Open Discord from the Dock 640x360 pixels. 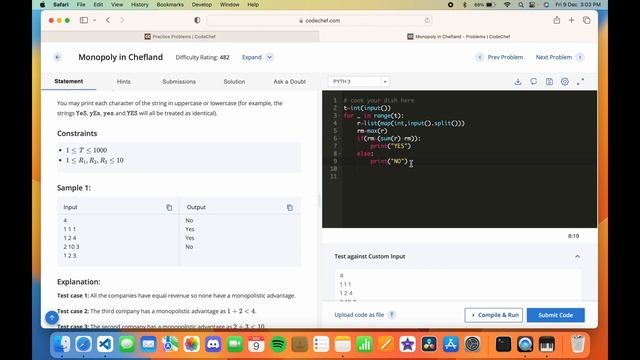coord(213,344)
